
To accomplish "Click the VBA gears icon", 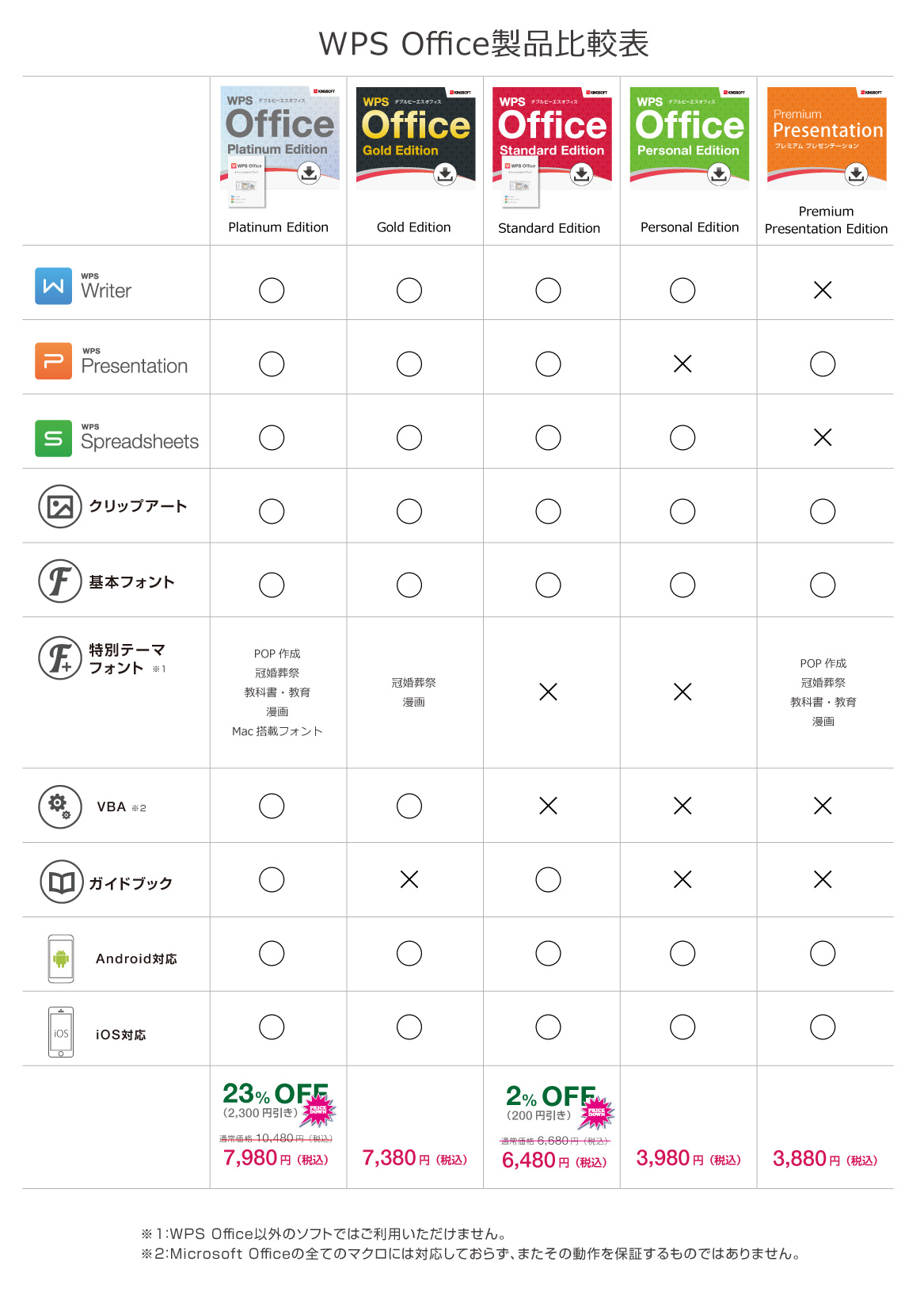I will (60, 807).
